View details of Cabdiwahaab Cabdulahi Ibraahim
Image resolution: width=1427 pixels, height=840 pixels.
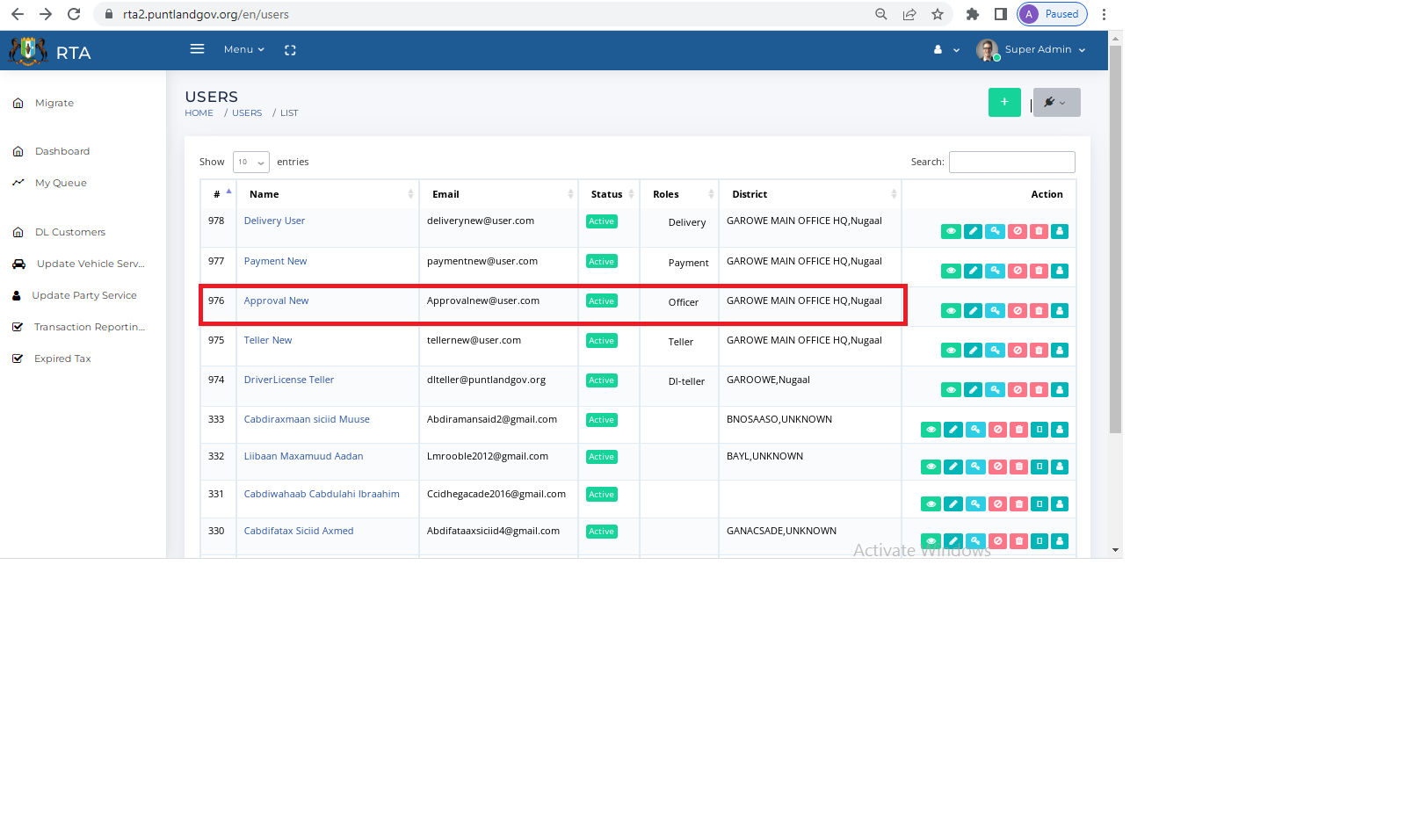[x=931, y=504]
